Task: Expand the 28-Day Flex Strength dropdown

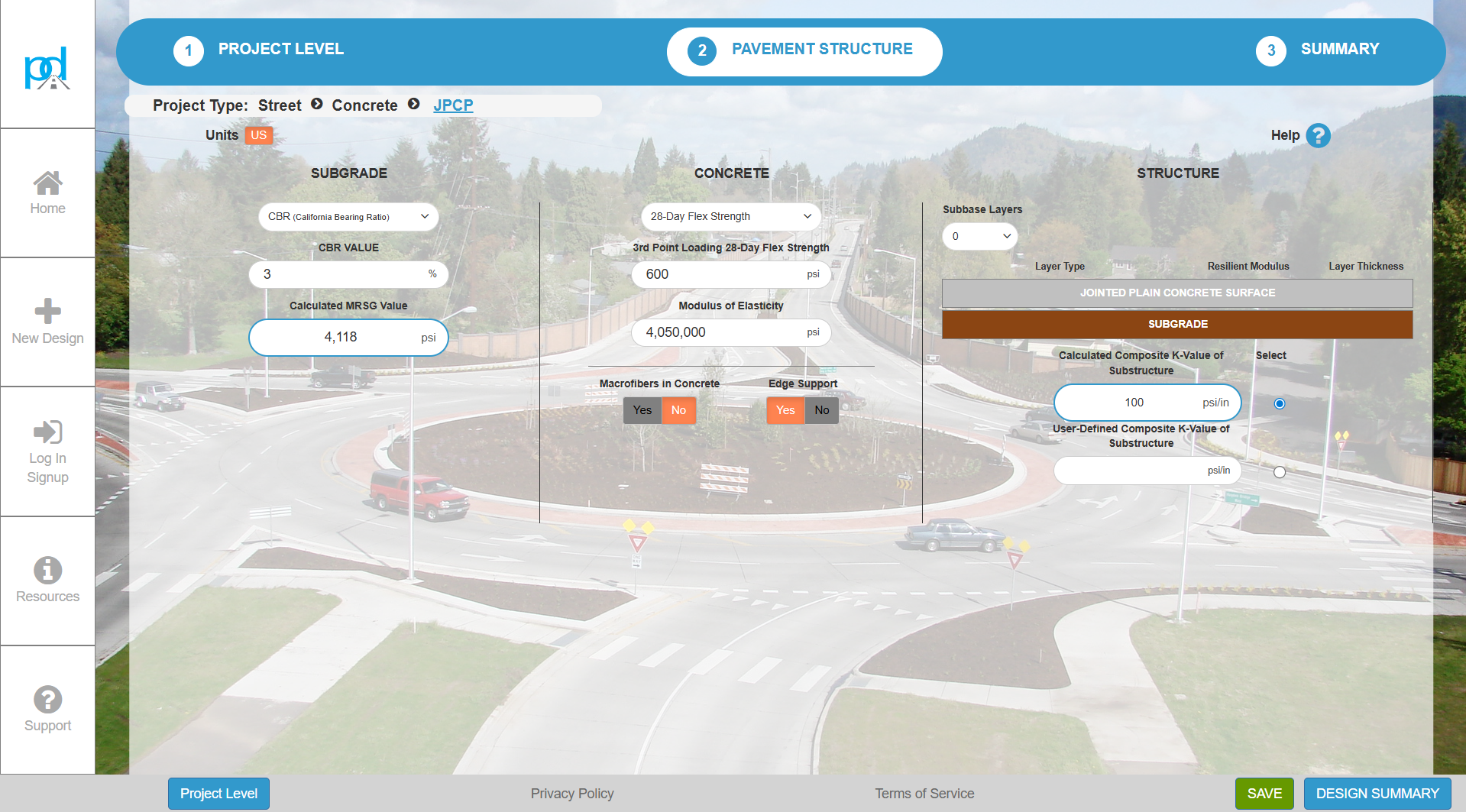Action: pyautogui.click(x=730, y=217)
